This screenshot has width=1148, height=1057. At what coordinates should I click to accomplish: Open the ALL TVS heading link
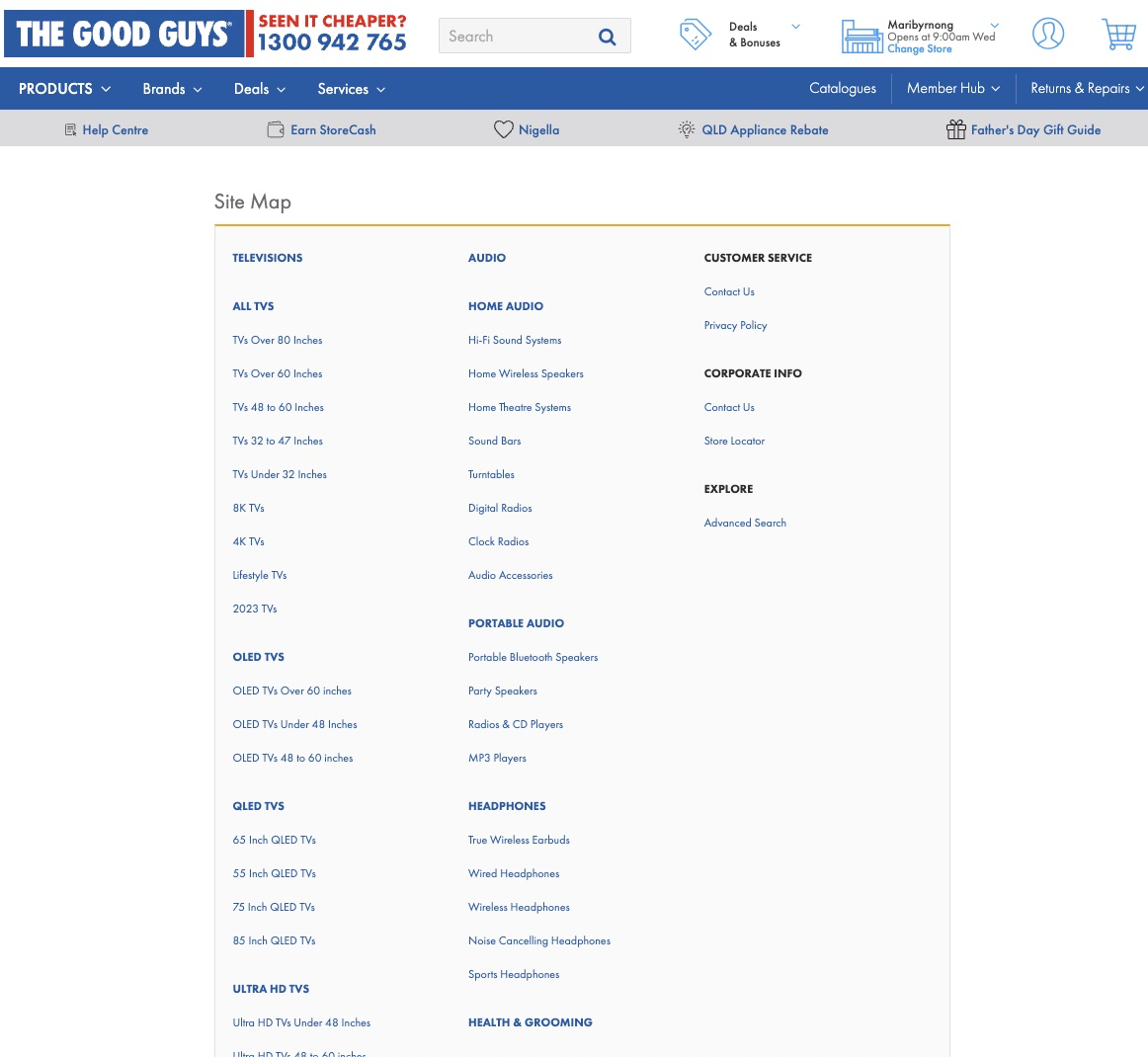coord(253,306)
